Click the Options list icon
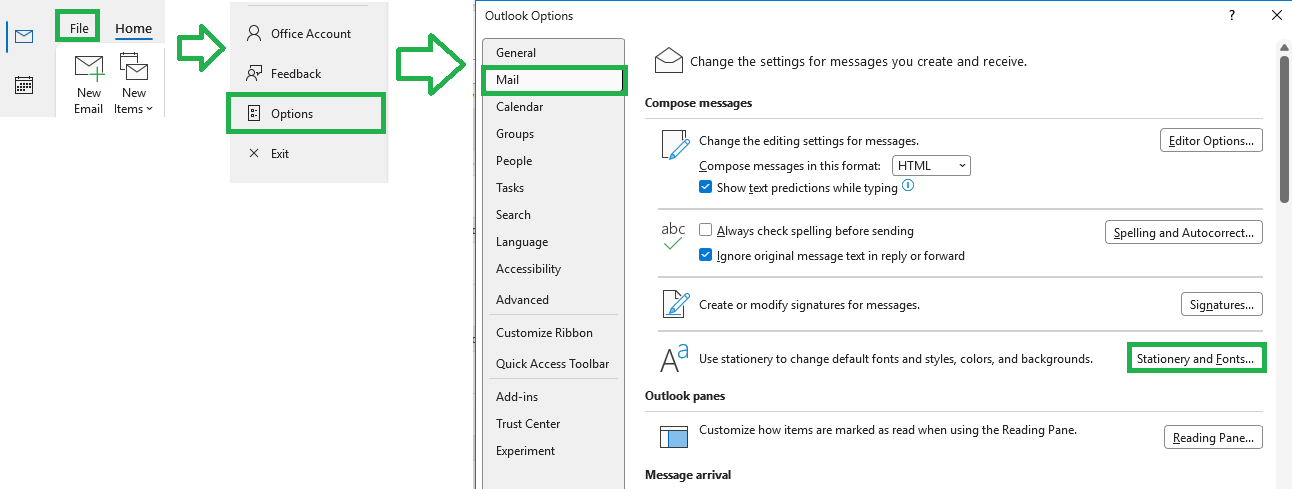This screenshot has height=489, width=1292. 253,113
